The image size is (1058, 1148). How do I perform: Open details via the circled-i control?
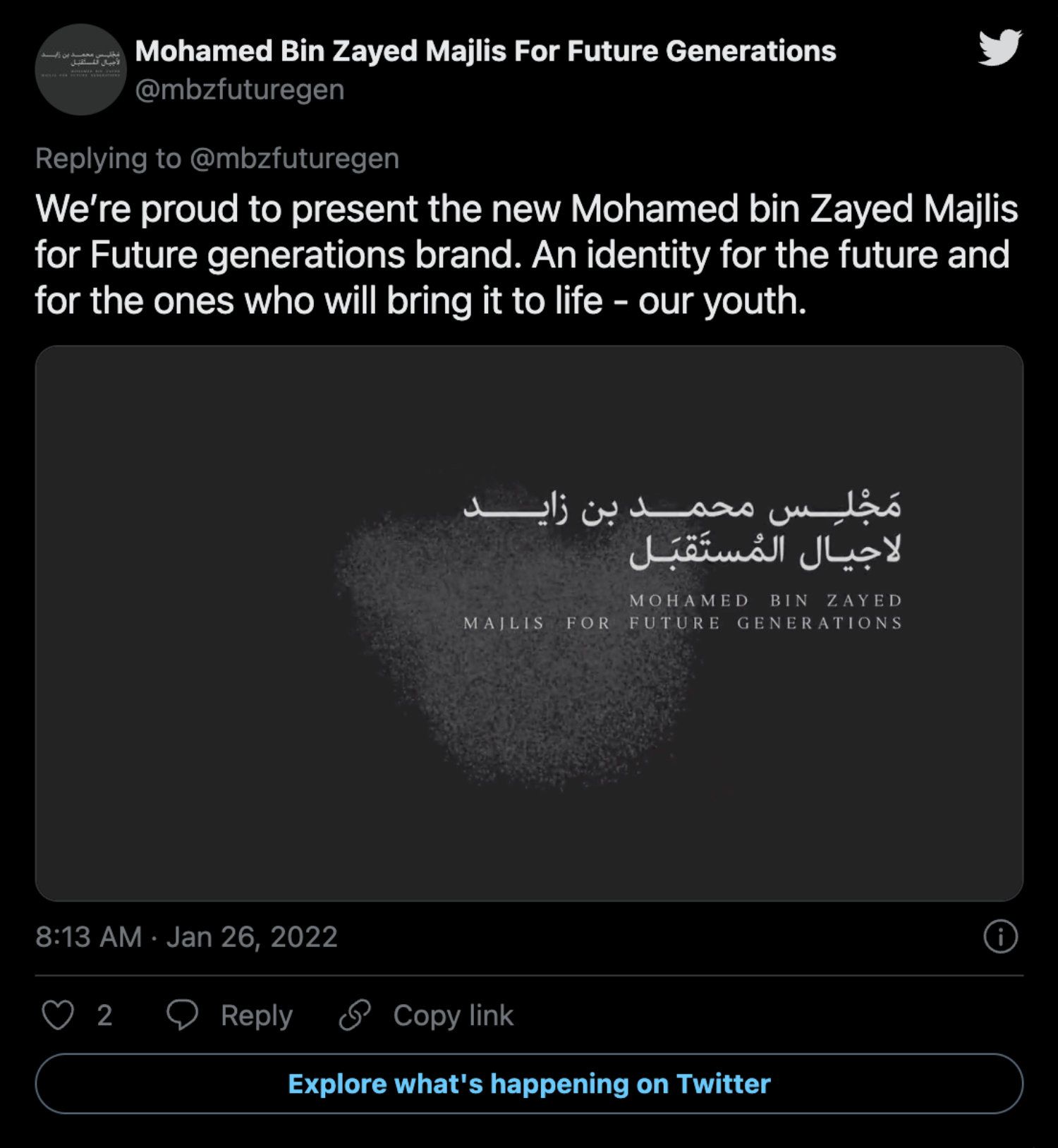pos(1001,936)
